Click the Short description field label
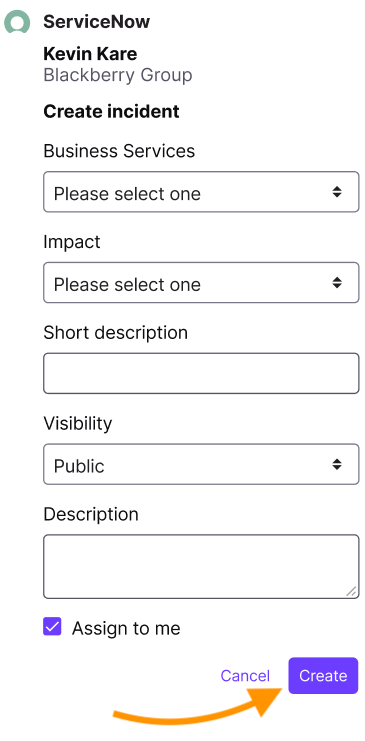Screen dimensions: 365x741 [x=116, y=333]
